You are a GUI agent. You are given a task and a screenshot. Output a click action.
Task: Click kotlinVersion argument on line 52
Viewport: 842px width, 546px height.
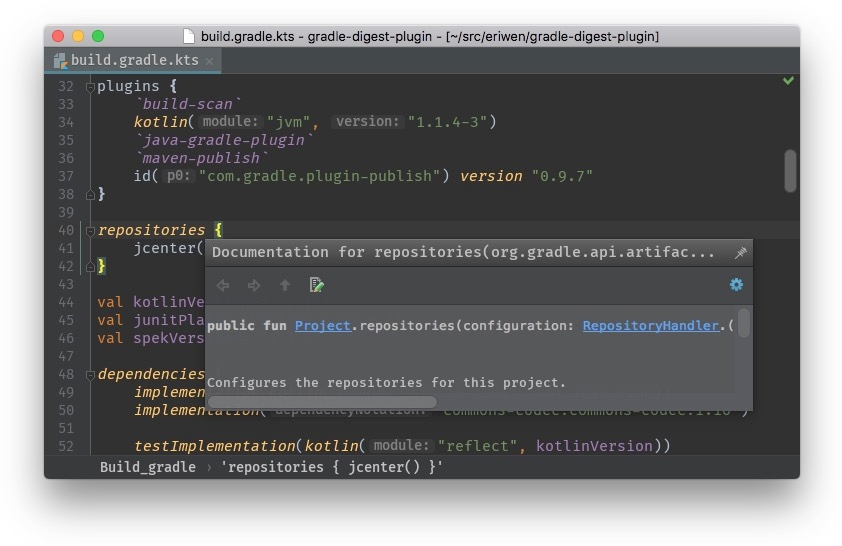pos(594,446)
